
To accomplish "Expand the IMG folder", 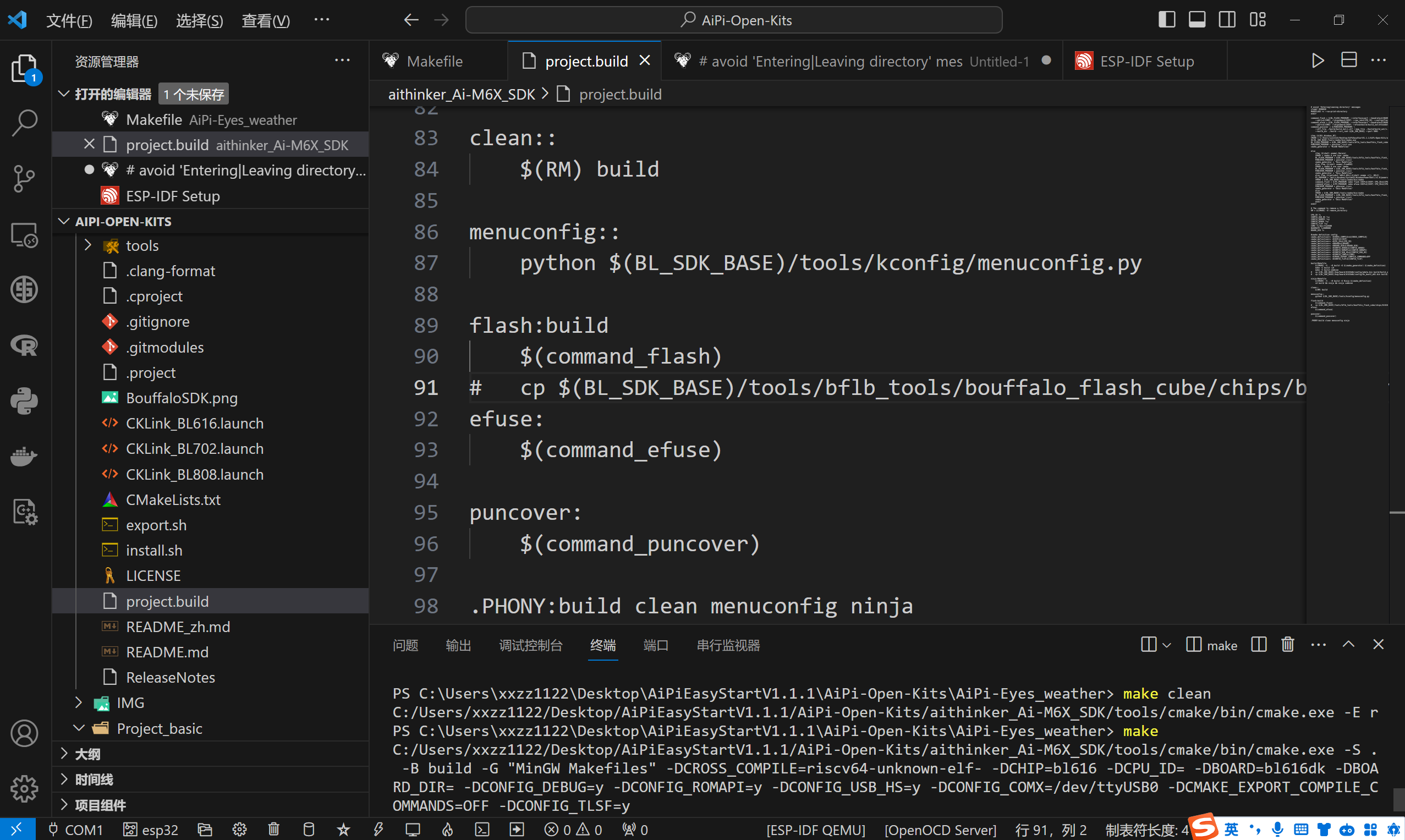I will click(79, 702).
